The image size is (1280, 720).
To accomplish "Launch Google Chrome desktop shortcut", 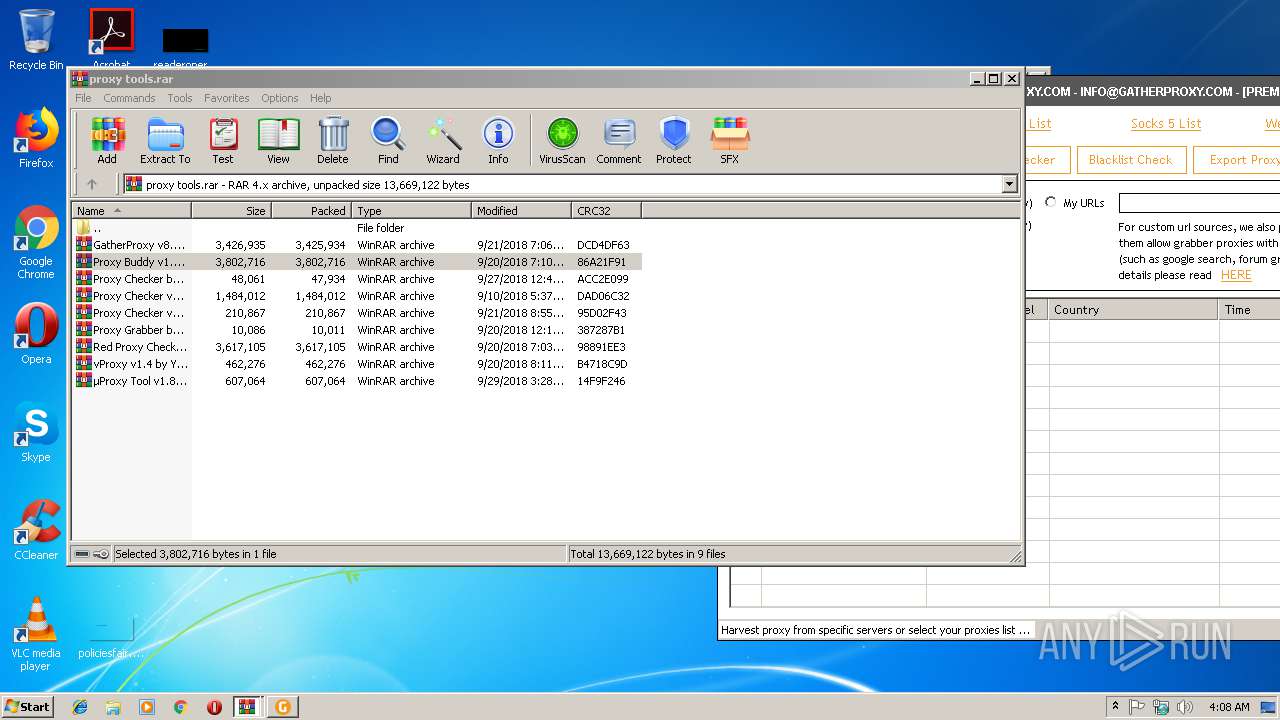I will (x=36, y=243).
